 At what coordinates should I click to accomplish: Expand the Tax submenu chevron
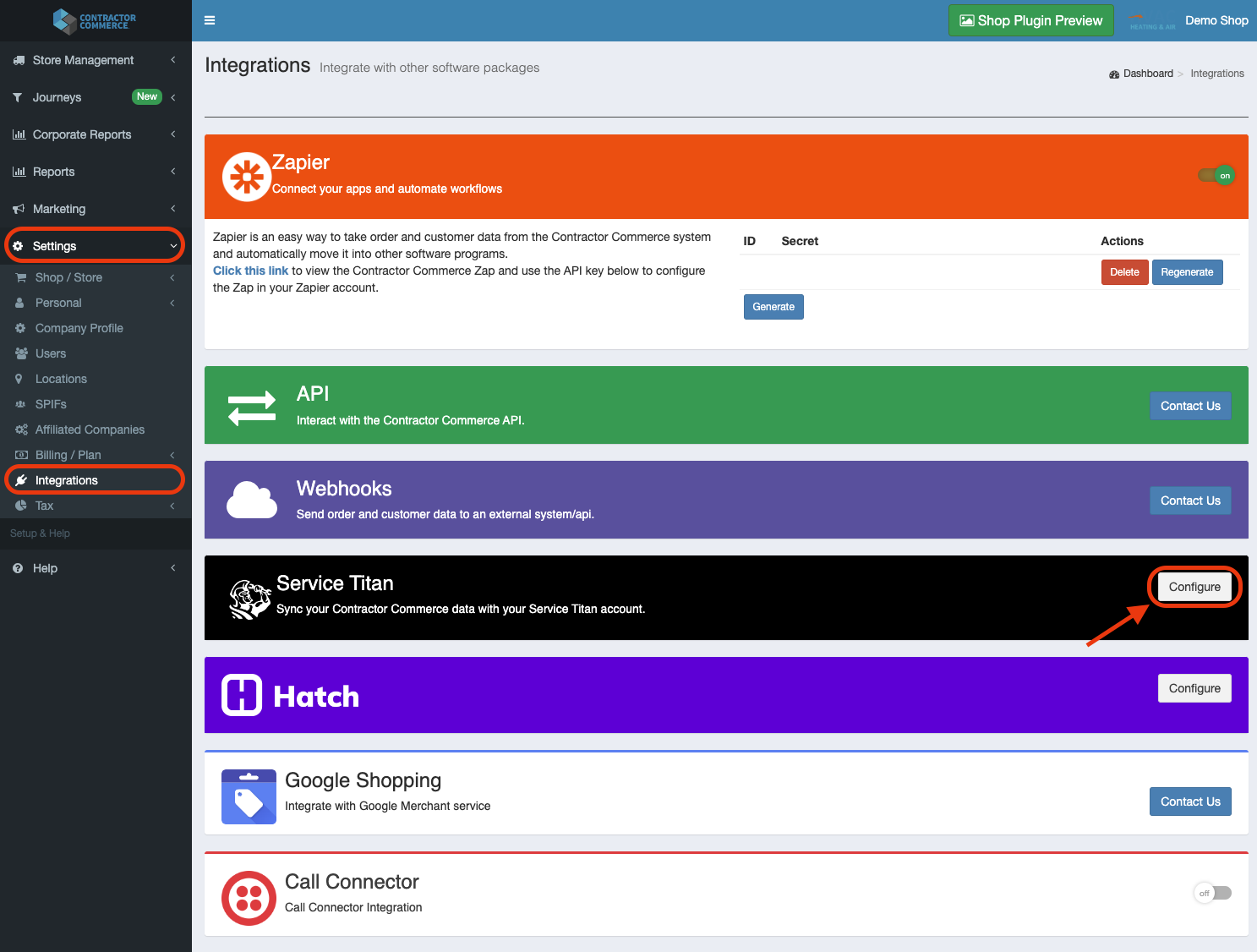tap(172, 506)
